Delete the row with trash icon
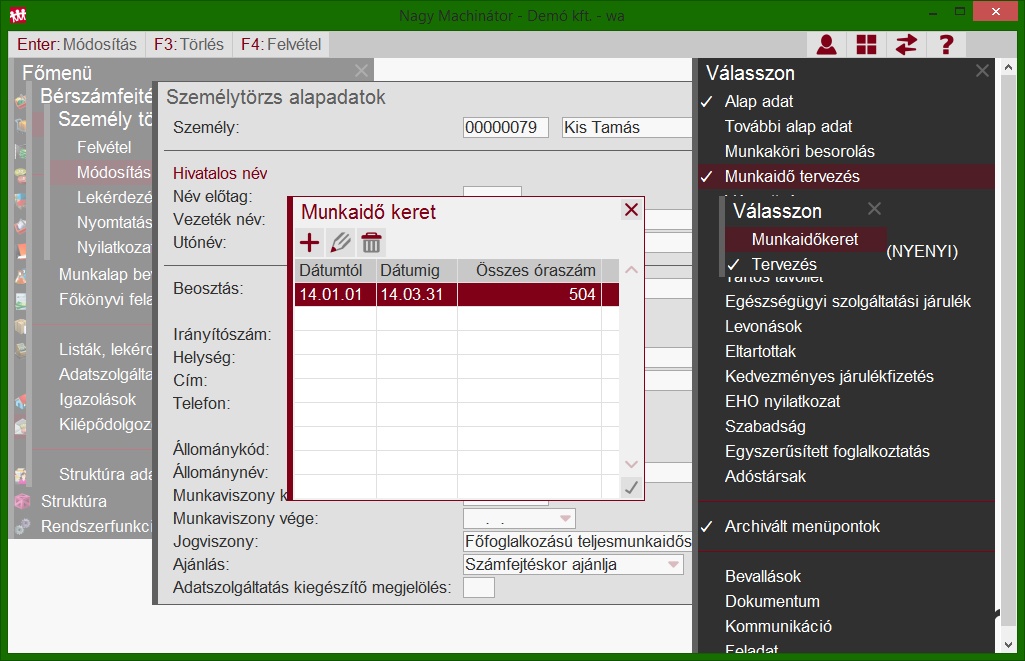The image size is (1025, 661). click(x=371, y=243)
